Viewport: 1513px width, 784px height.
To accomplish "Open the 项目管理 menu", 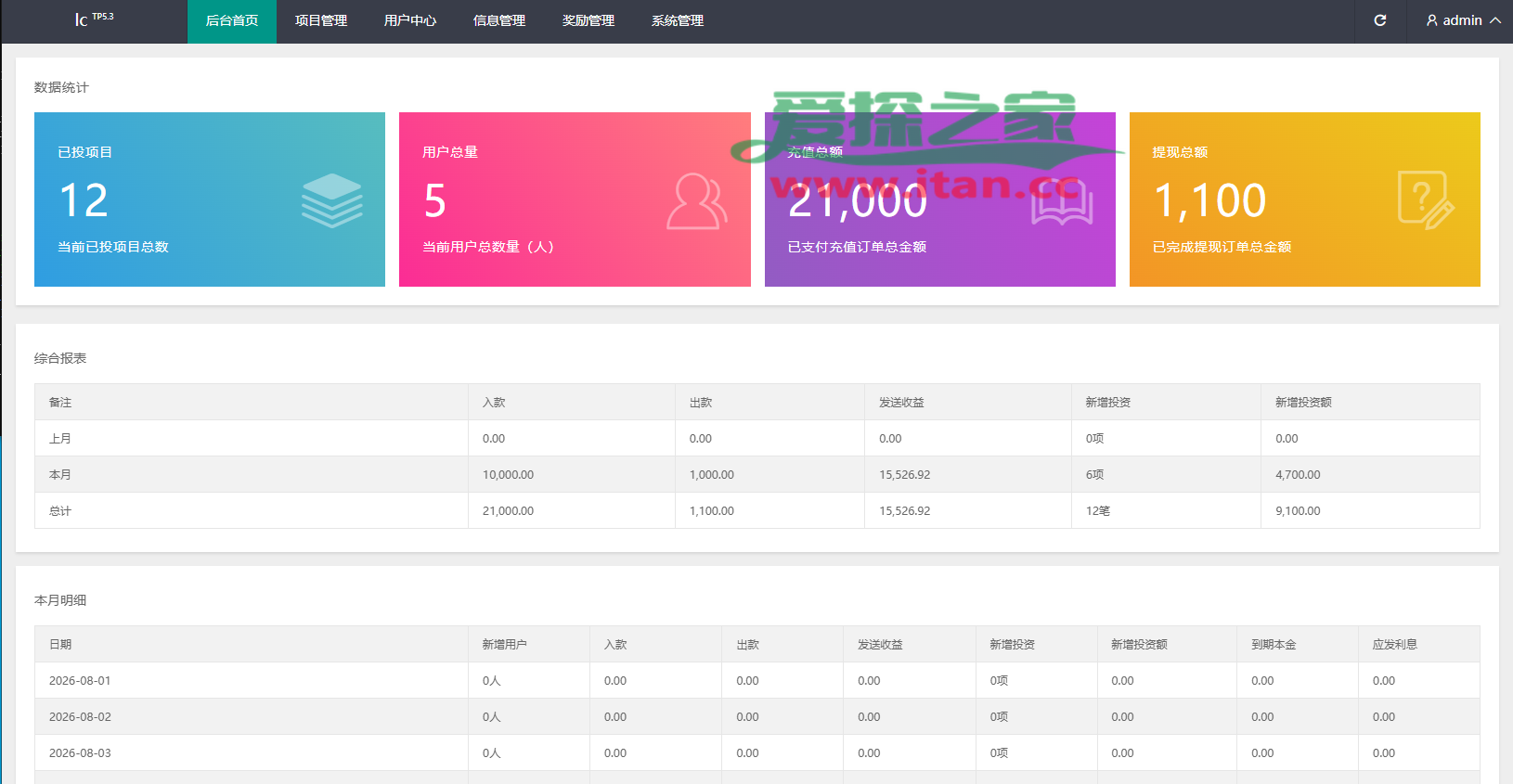I will [321, 21].
